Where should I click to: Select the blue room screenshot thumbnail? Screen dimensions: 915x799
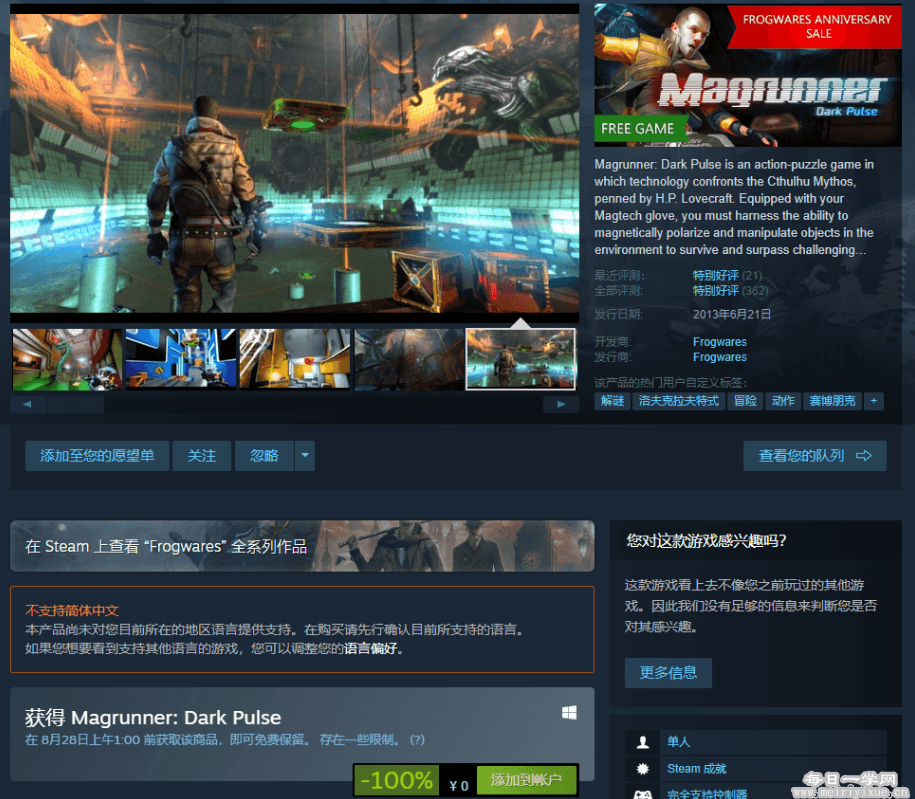pyautogui.click(x=181, y=360)
